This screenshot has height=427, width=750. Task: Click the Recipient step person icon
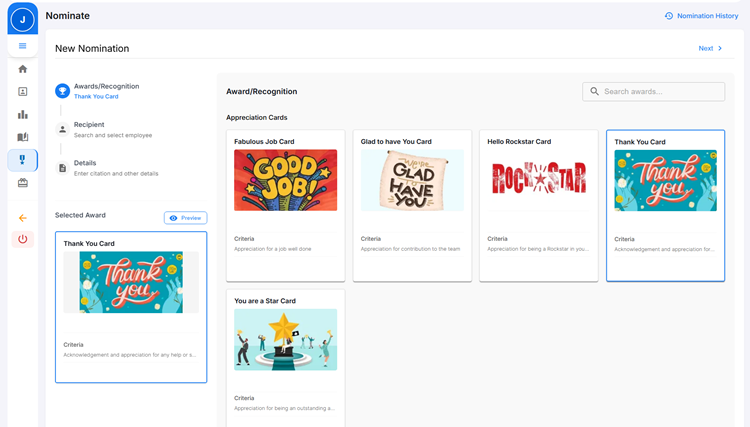[x=62, y=129]
